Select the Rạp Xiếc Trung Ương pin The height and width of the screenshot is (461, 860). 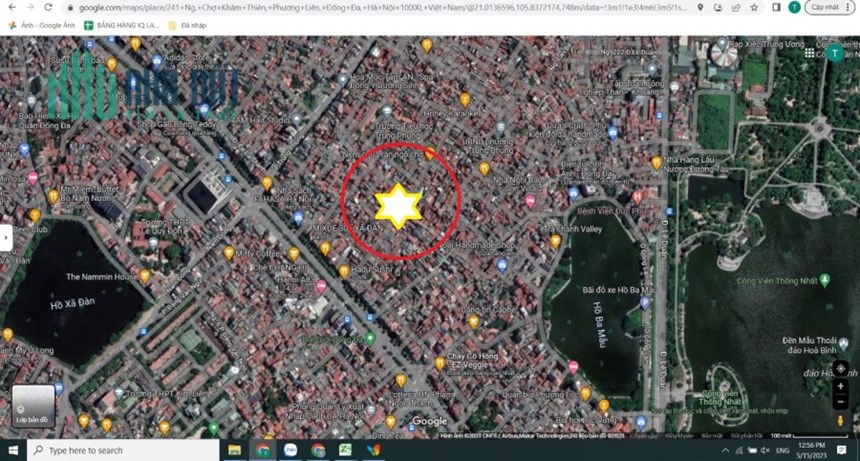pos(722,43)
